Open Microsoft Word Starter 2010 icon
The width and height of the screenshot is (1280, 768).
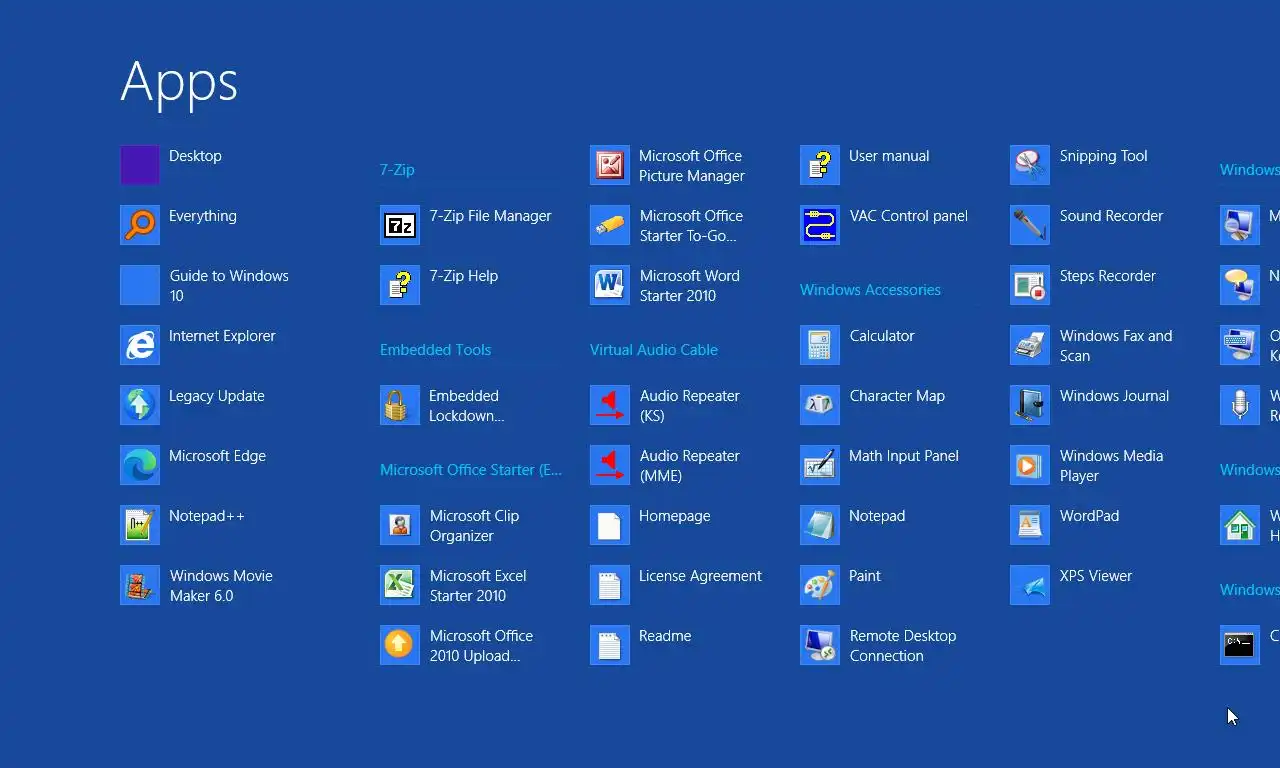point(610,285)
